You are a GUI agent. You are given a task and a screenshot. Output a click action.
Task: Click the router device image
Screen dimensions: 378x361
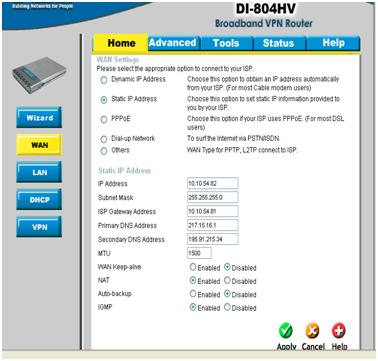coord(39,75)
